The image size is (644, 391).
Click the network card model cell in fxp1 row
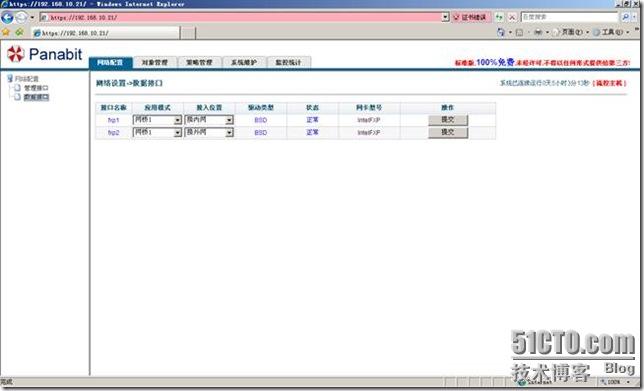coord(369,120)
